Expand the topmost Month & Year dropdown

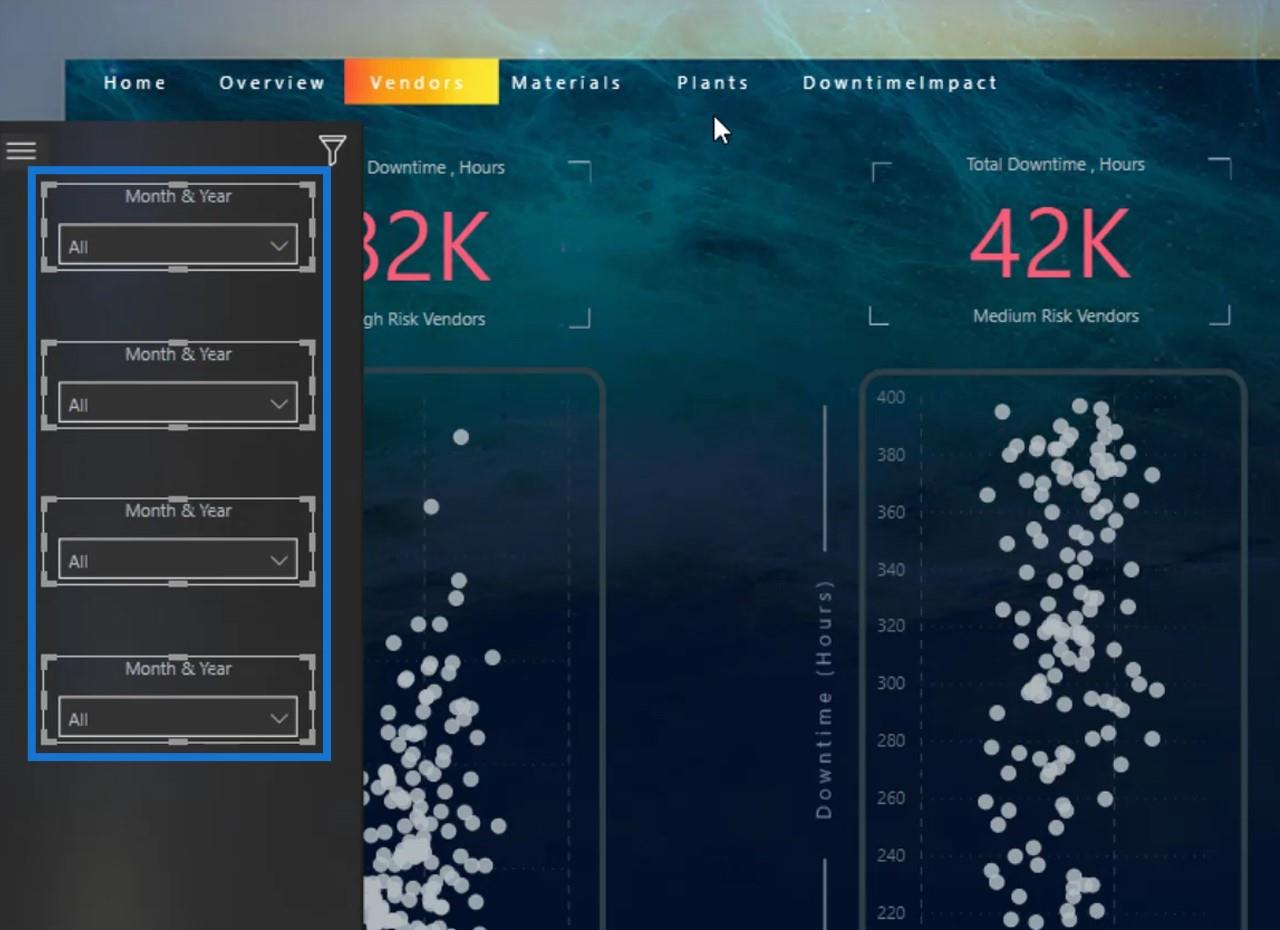coord(178,246)
